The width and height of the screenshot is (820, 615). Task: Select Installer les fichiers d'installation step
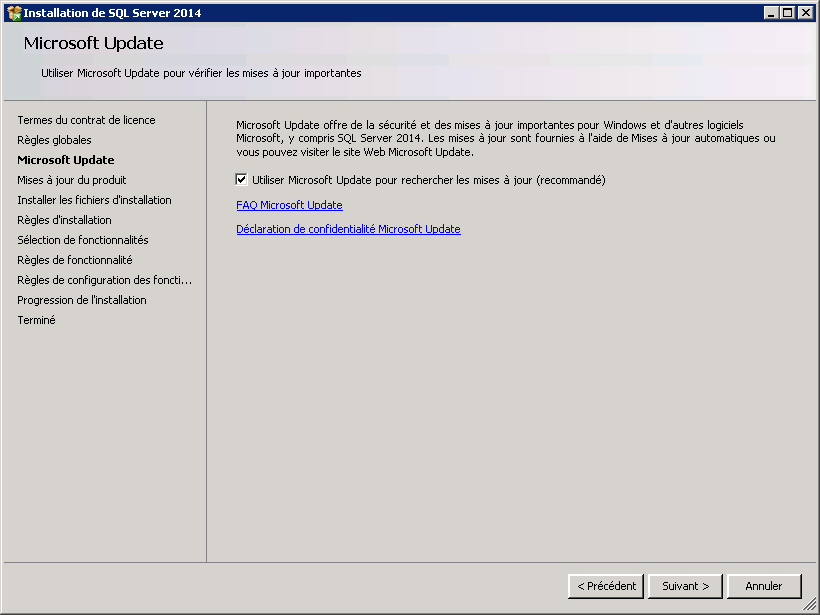tap(94, 200)
